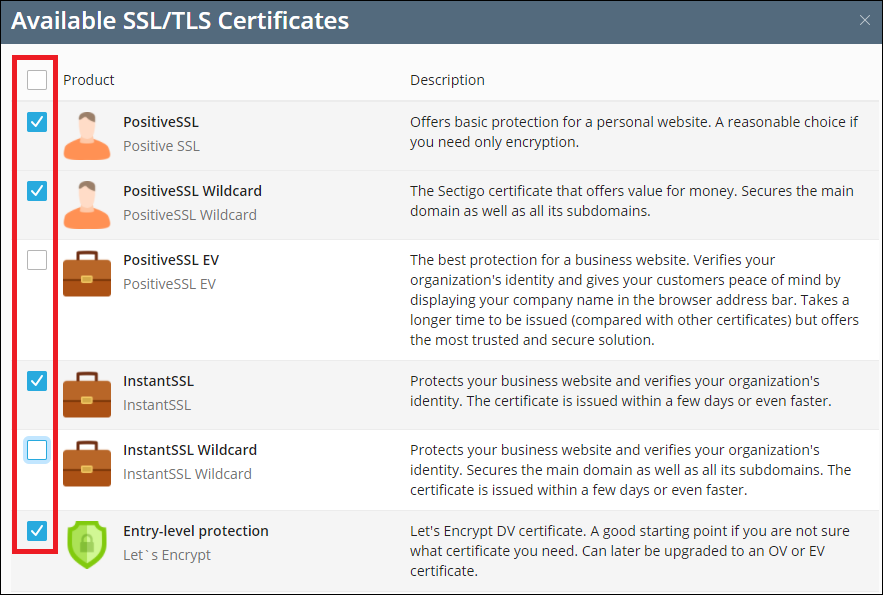Image resolution: width=883 pixels, height=595 pixels.
Task: Click the PositiveSSL Wildcard product name
Action: pos(192,190)
